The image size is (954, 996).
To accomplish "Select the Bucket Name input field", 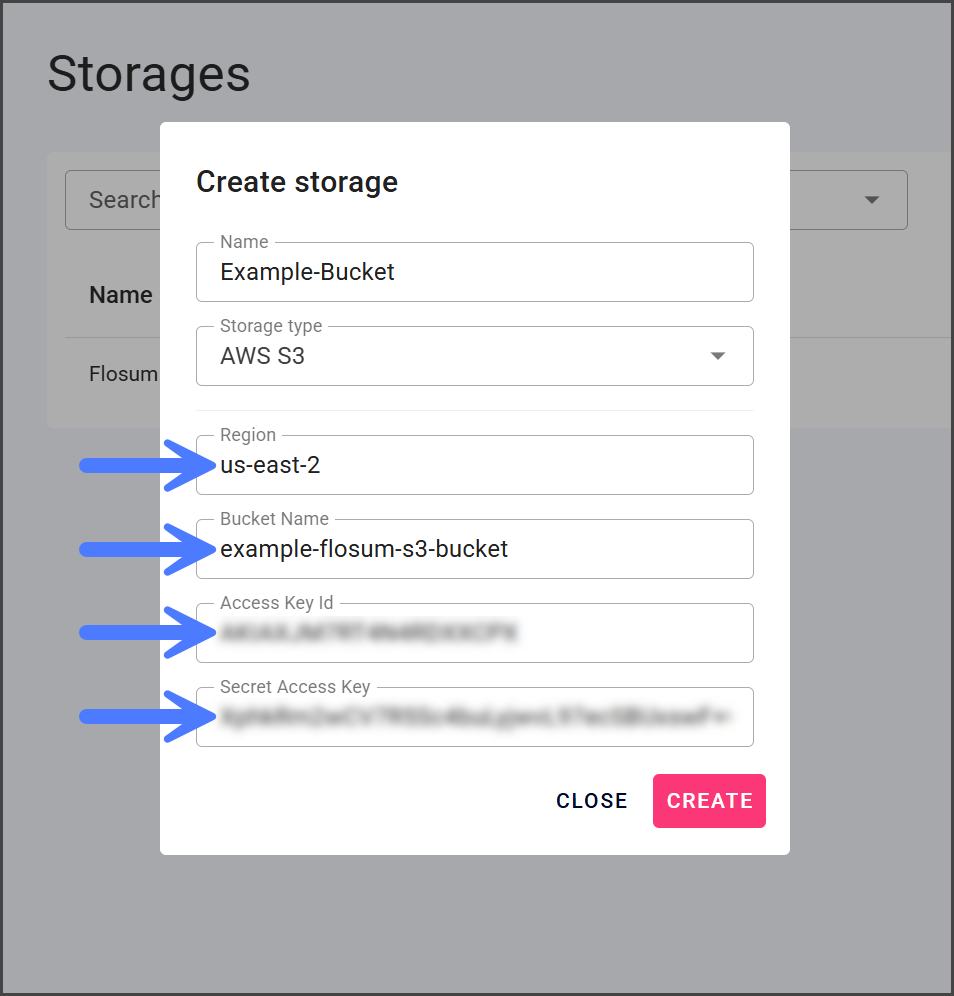I will (x=474, y=550).
